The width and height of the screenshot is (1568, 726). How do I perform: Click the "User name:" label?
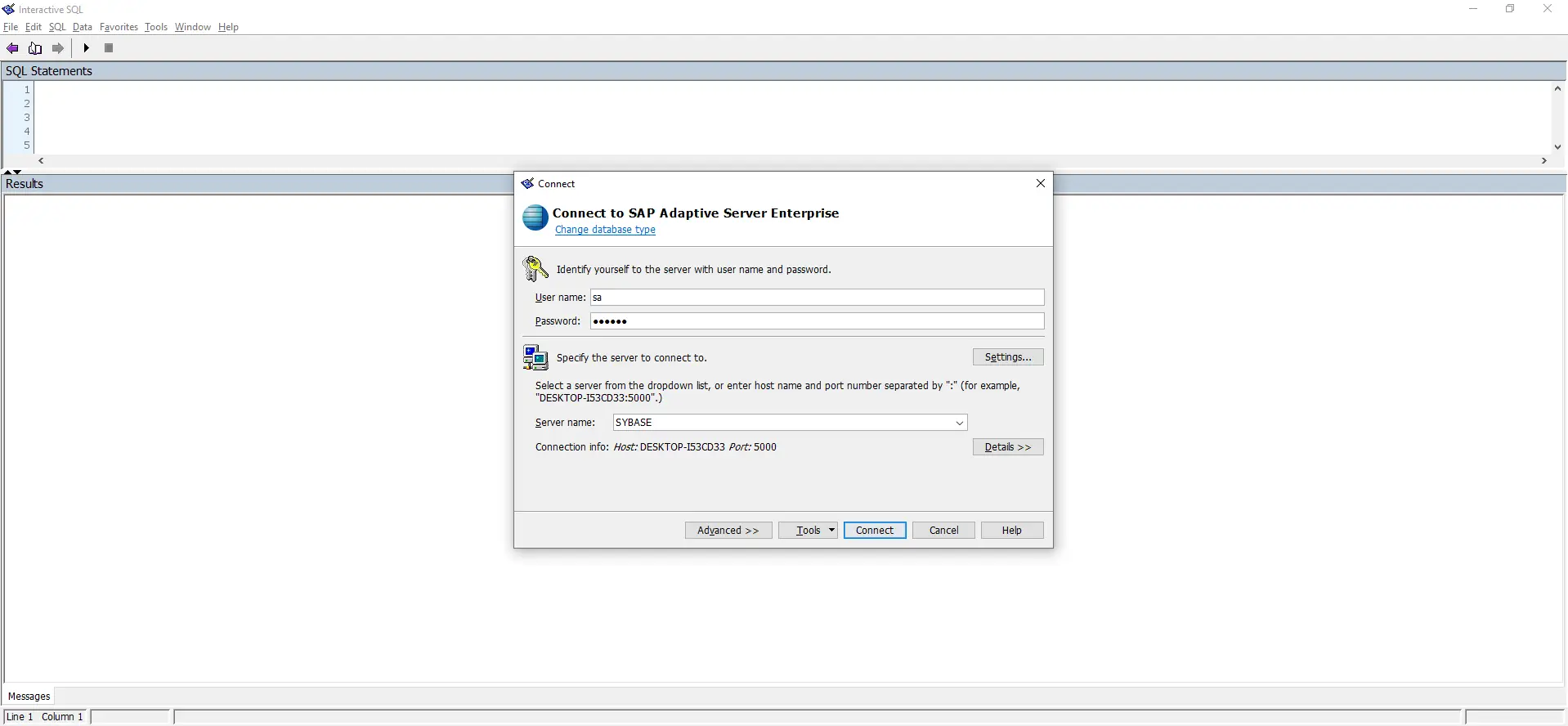coord(560,298)
